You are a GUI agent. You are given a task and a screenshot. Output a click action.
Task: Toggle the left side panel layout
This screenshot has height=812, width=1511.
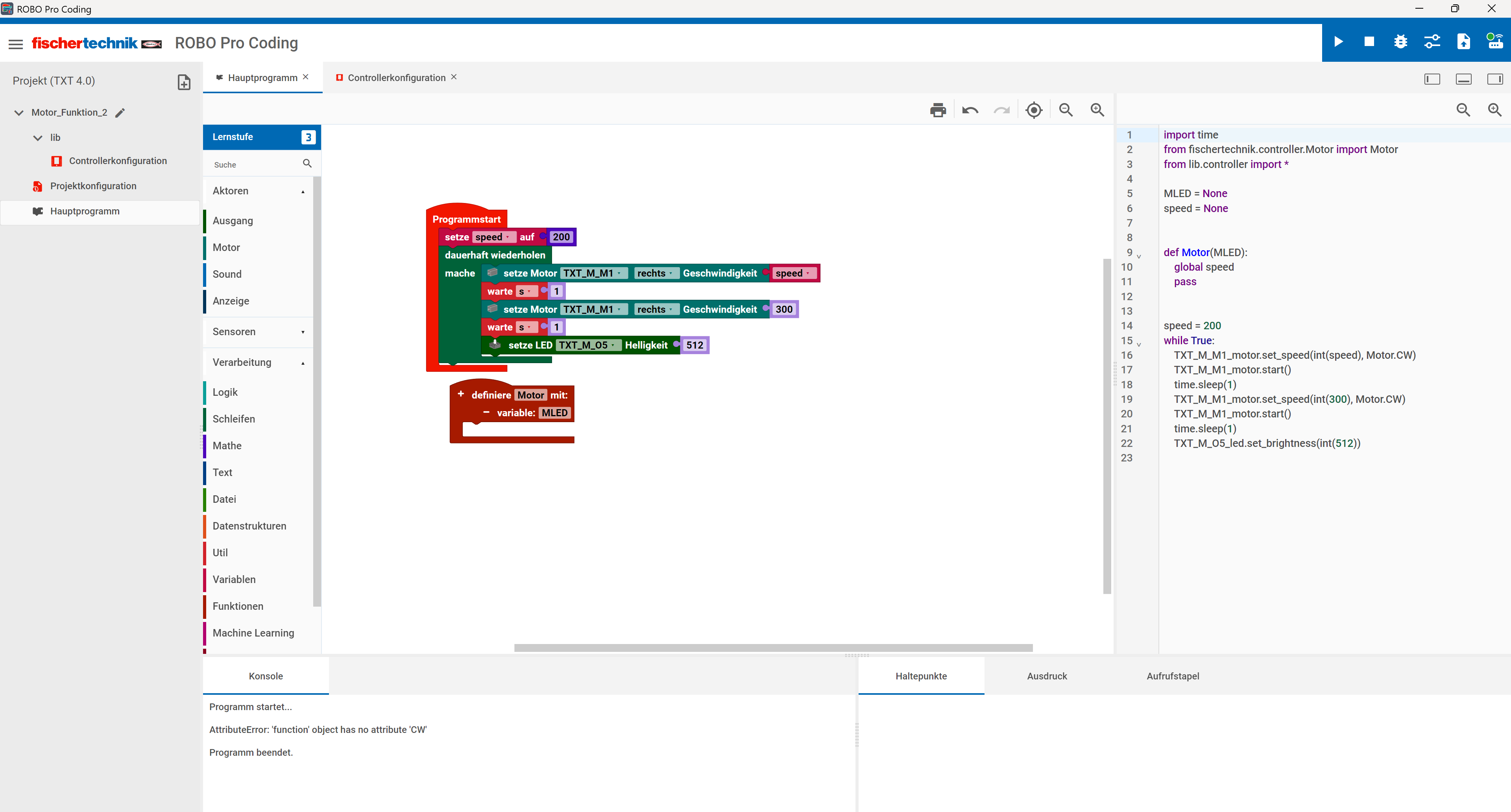pos(1432,79)
